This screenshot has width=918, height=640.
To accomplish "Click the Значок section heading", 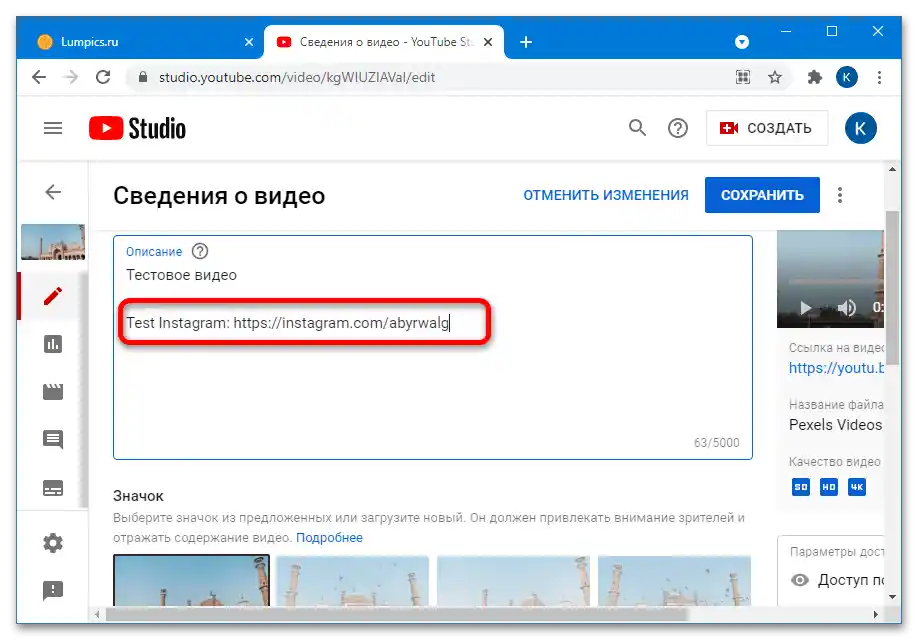I will [x=138, y=496].
